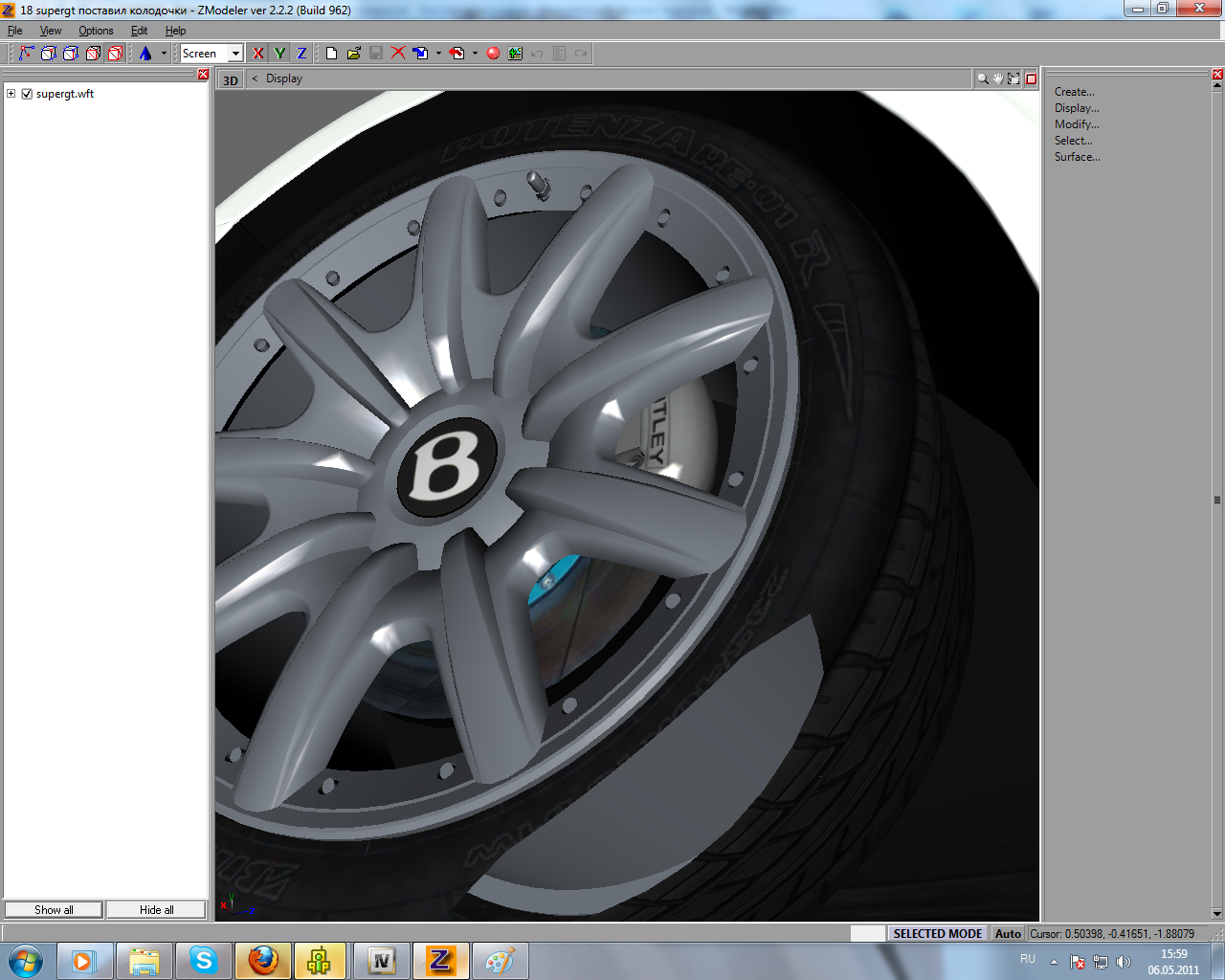Open the Textures browser icon

515,54
